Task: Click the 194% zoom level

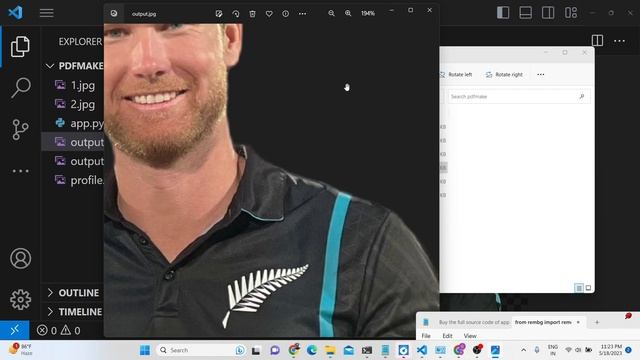Action: (x=368, y=13)
